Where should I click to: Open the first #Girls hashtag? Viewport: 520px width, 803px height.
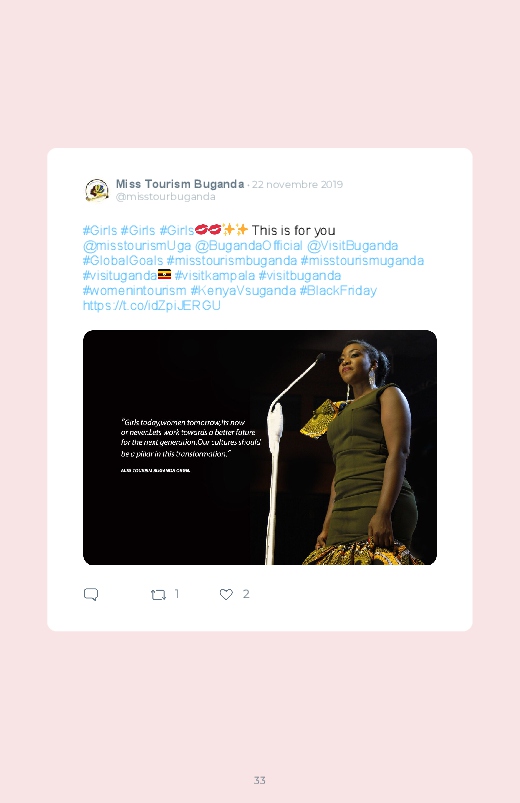(100, 230)
